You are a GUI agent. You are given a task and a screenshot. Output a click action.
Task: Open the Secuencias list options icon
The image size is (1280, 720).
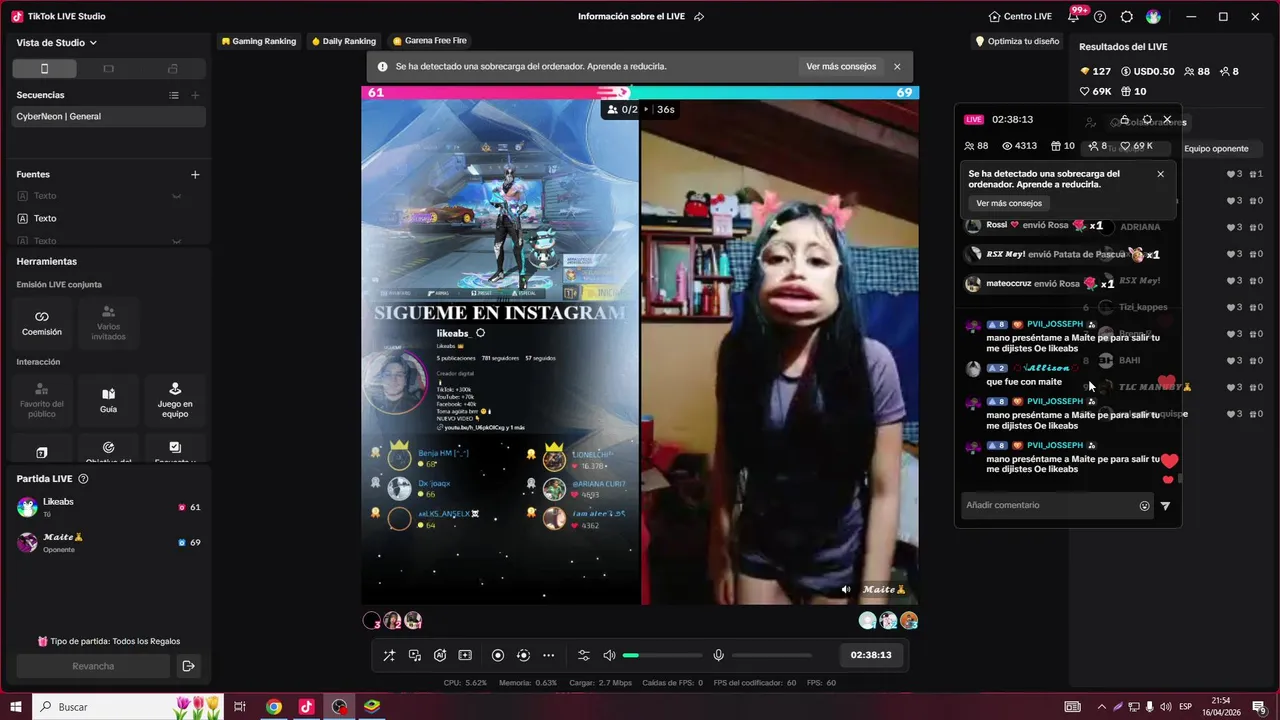pyautogui.click(x=174, y=95)
